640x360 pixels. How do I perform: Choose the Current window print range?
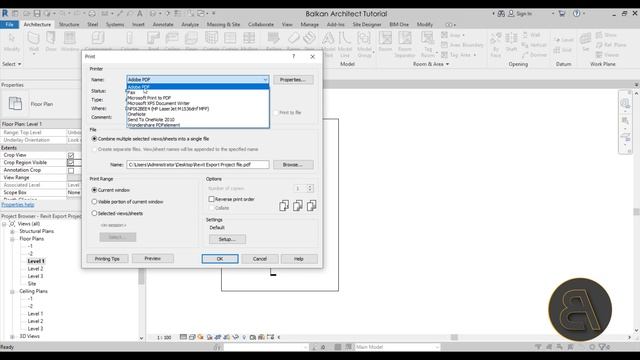click(x=94, y=190)
